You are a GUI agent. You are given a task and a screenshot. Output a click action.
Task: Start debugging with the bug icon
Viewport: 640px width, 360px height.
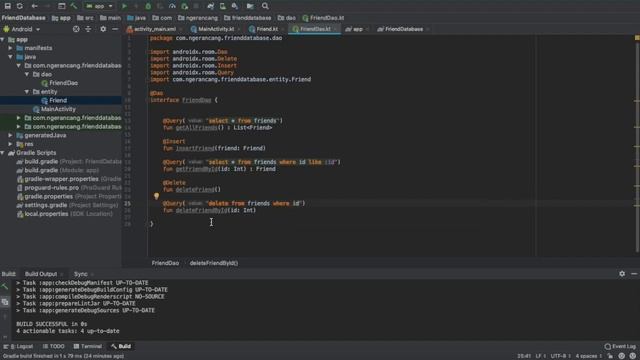pyautogui.click(x=148, y=6)
